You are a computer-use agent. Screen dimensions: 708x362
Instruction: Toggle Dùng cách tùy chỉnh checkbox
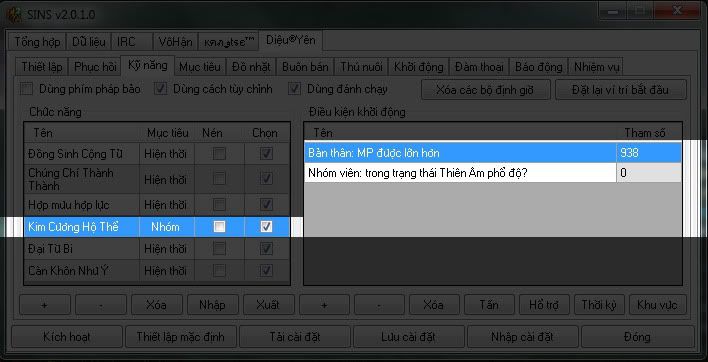pos(160,89)
